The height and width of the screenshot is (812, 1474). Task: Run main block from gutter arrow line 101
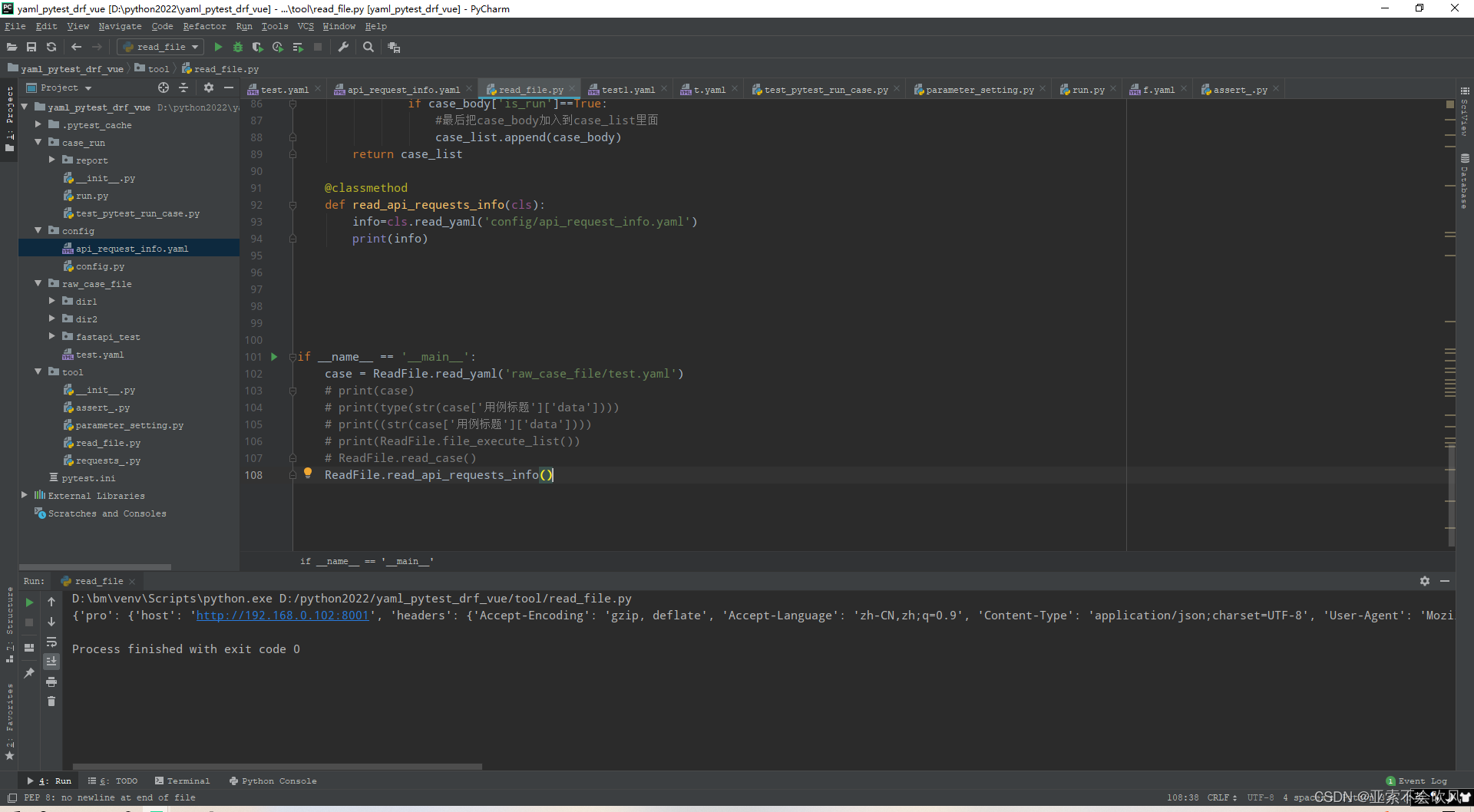[x=274, y=357]
